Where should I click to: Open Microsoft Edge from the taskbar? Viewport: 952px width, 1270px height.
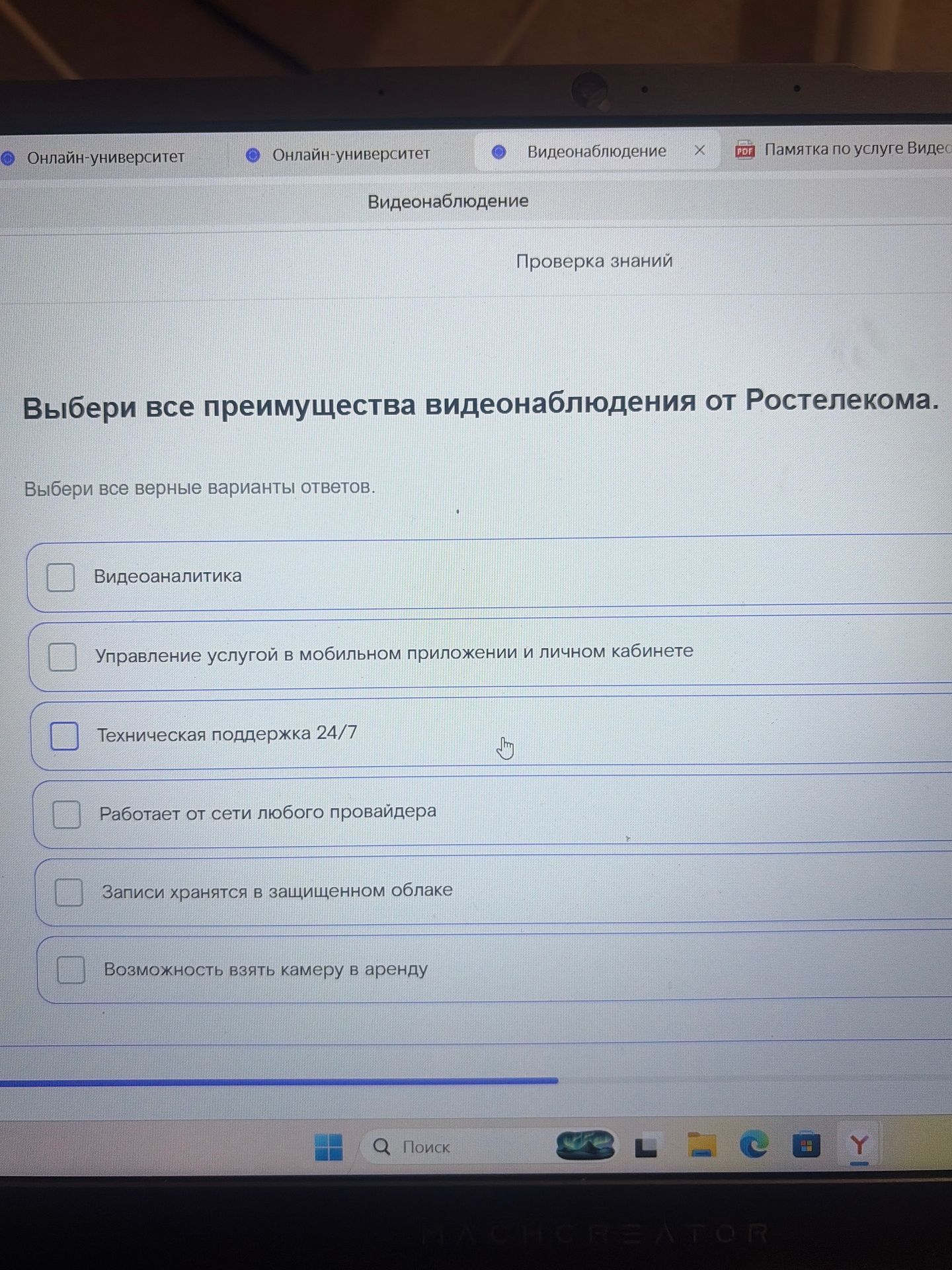coord(754,1144)
